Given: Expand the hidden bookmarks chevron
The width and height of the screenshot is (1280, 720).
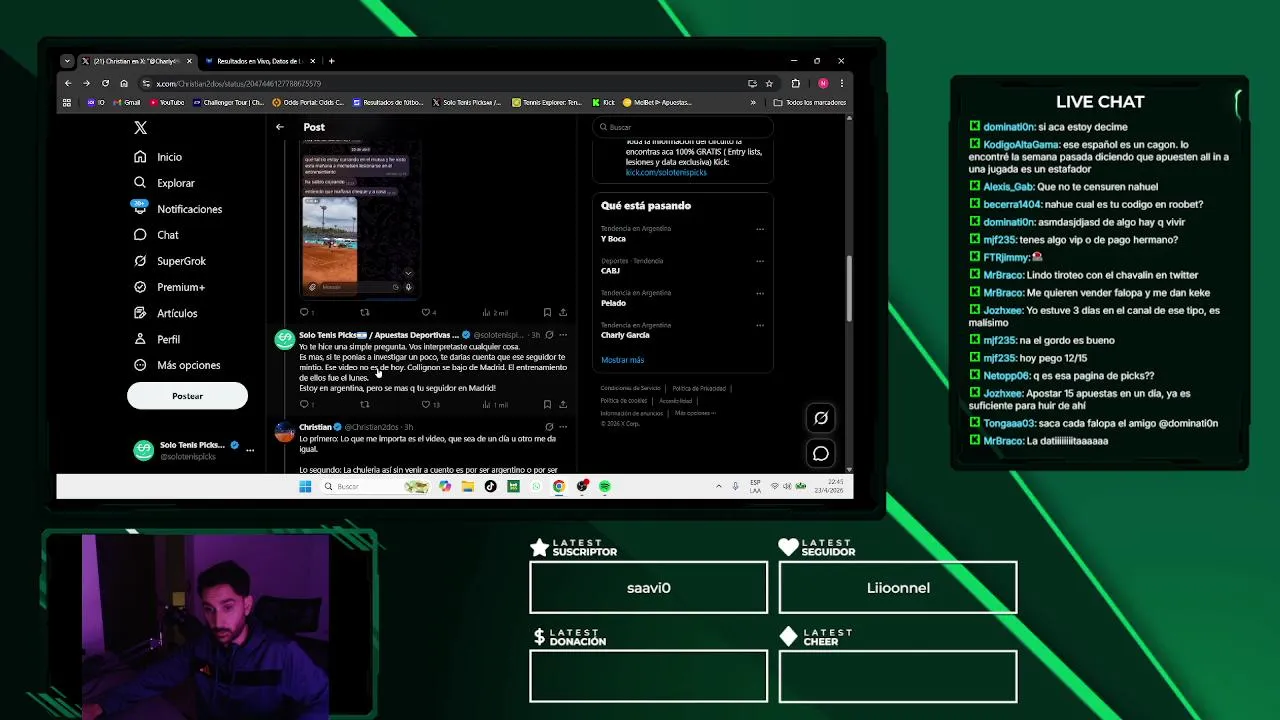Looking at the screenshot, I should [753, 102].
